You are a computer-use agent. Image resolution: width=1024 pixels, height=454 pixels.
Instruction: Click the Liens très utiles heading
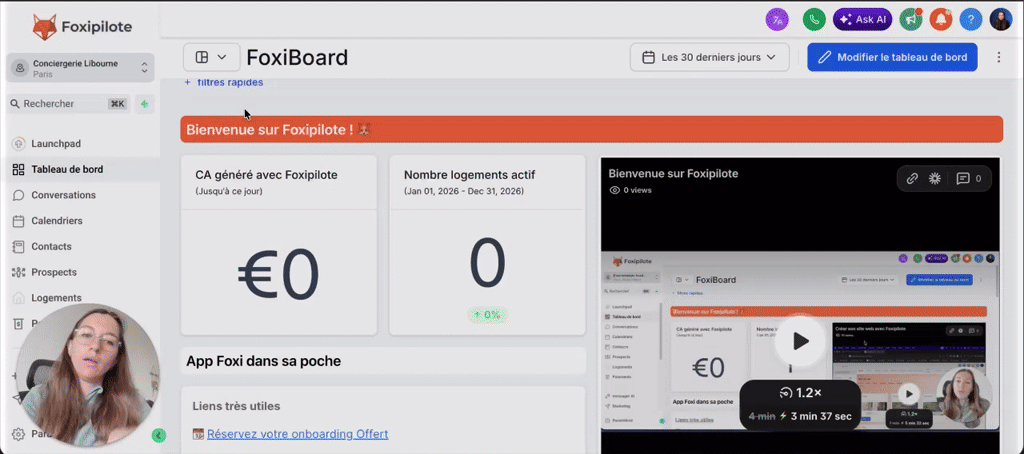[x=236, y=406]
